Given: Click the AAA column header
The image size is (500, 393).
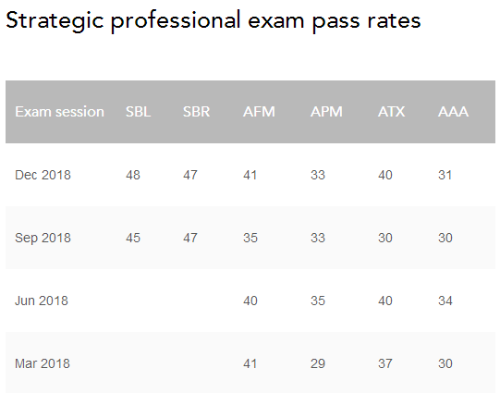Looking at the screenshot, I should click(453, 112).
